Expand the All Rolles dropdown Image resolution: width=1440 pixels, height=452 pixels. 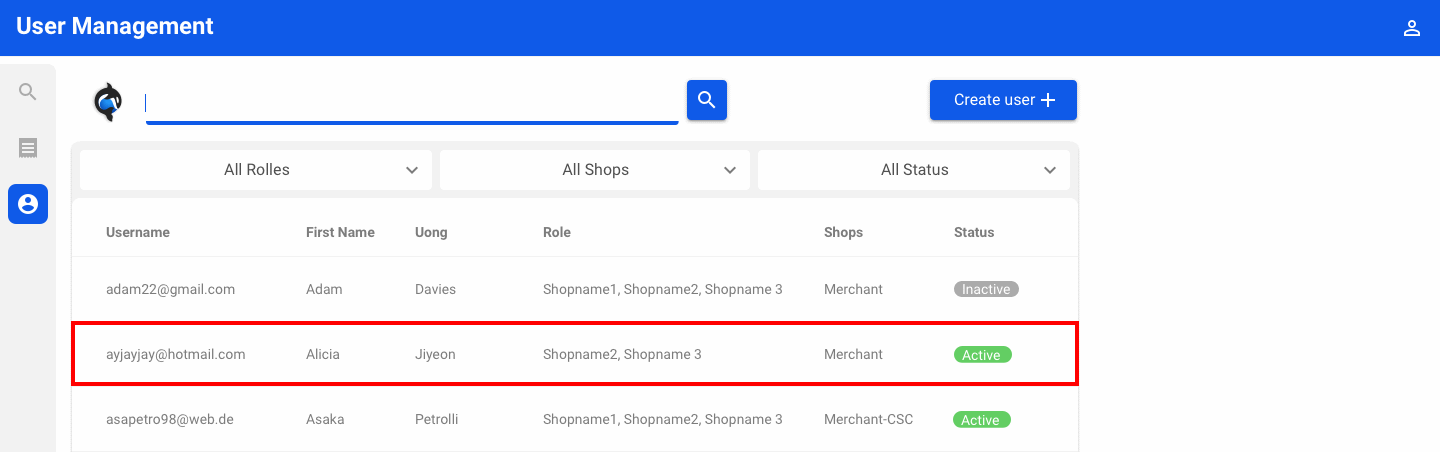(x=256, y=170)
